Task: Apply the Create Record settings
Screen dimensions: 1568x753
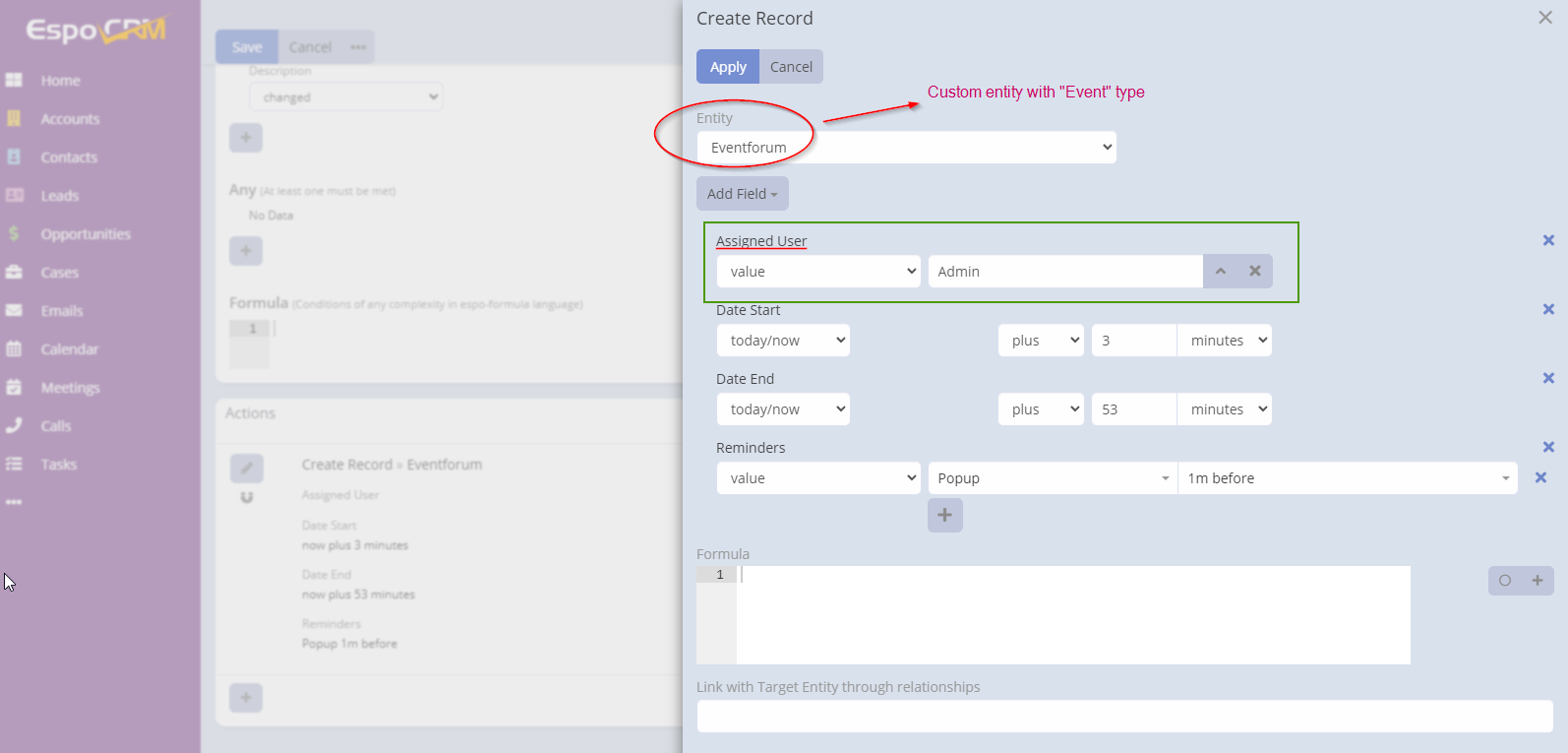Action: [x=728, y=67]
